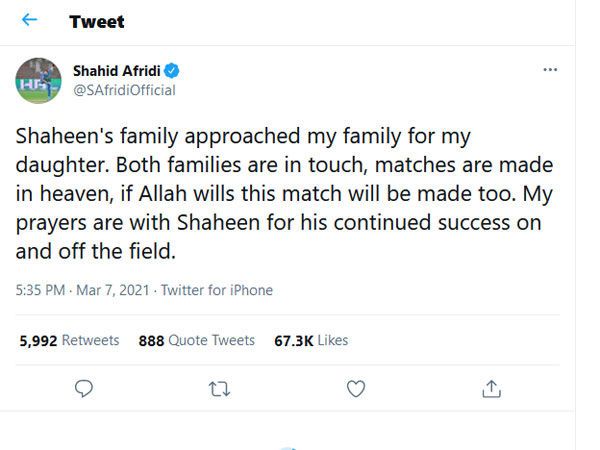Like the tweet with heart icon
Image resolution: width=600 pixels, height=450 pixels.
pyautogui.click(x=355, y=387)
